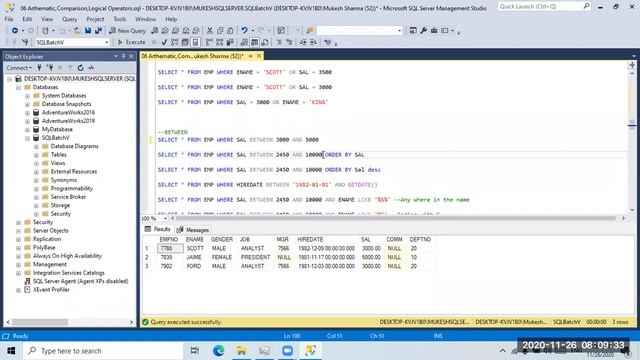Switch to the Results tab
Screen dimensions: 640x360
pyautogui.click(x=158, y=229)
